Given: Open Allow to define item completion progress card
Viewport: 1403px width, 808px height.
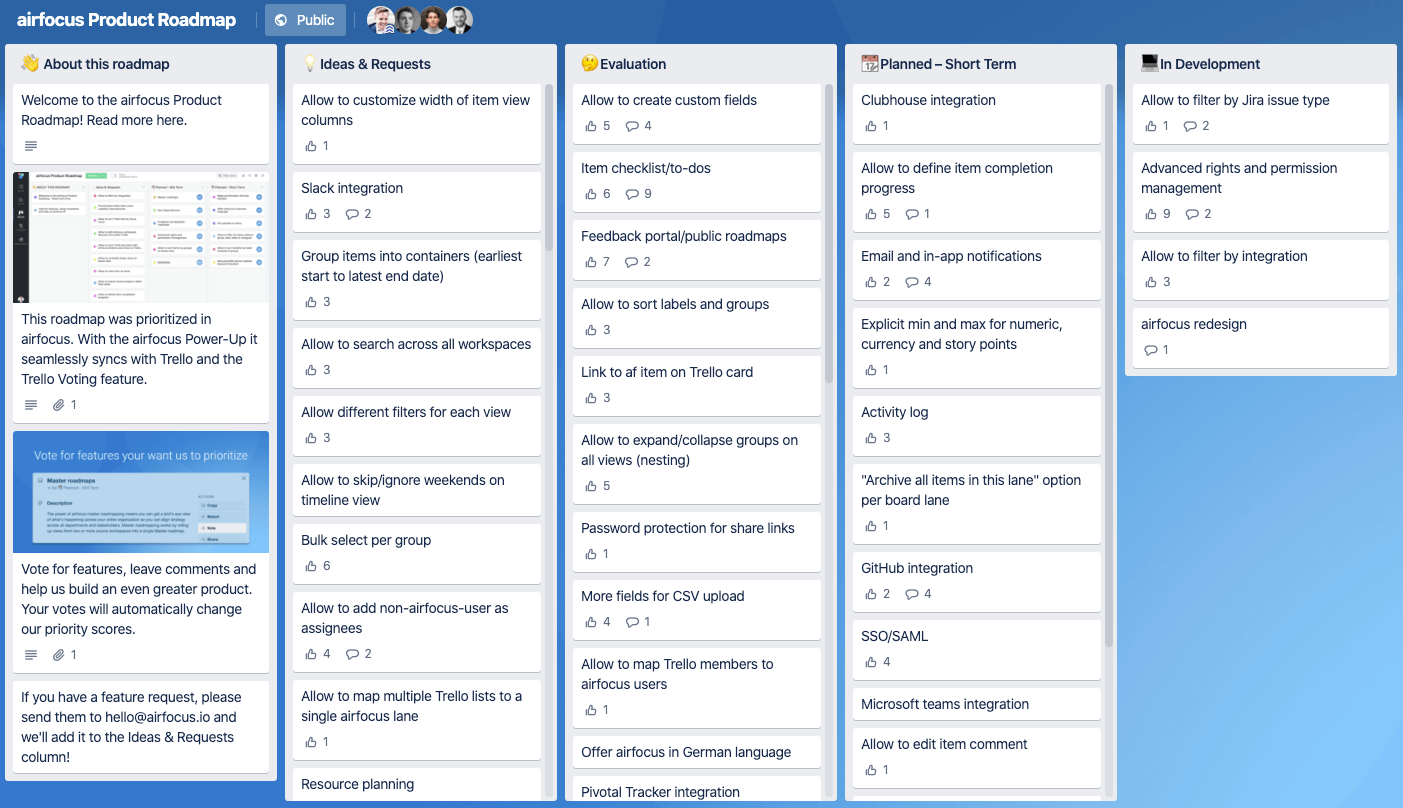Looking at the screenshot, I should pyautogui.click(x=976, y=191).
